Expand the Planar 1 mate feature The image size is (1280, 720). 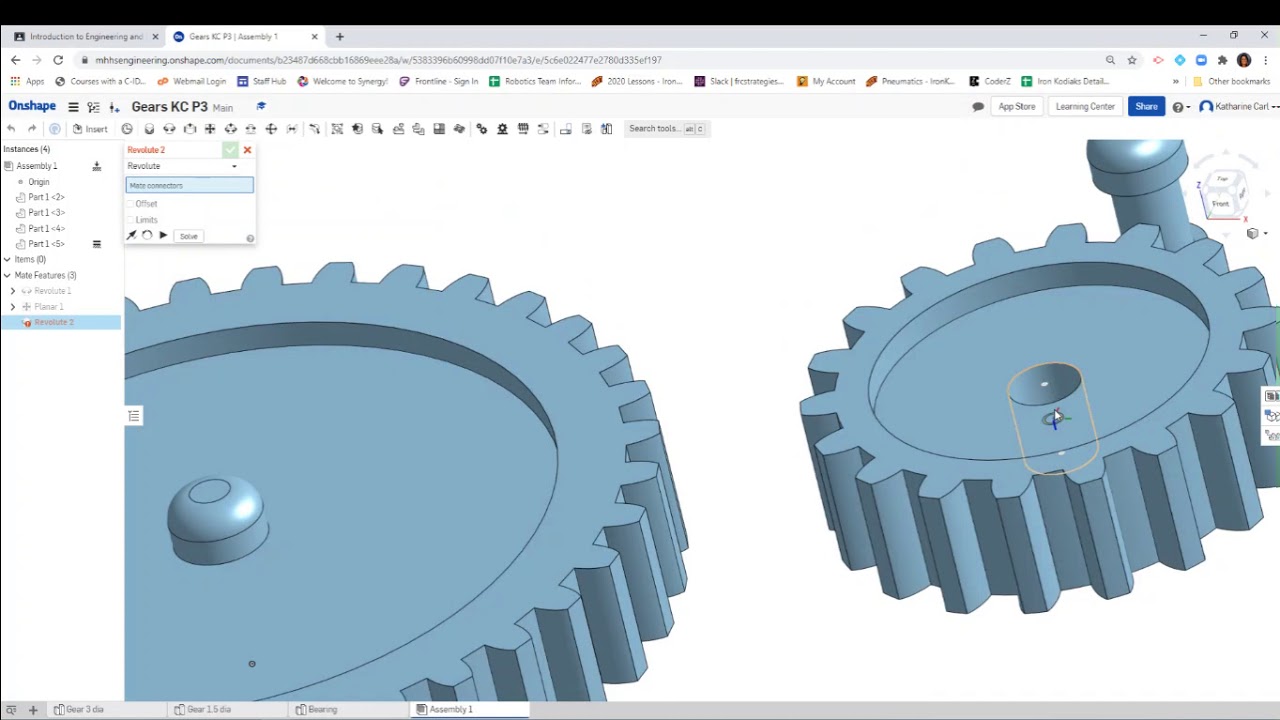click(13, 307)
